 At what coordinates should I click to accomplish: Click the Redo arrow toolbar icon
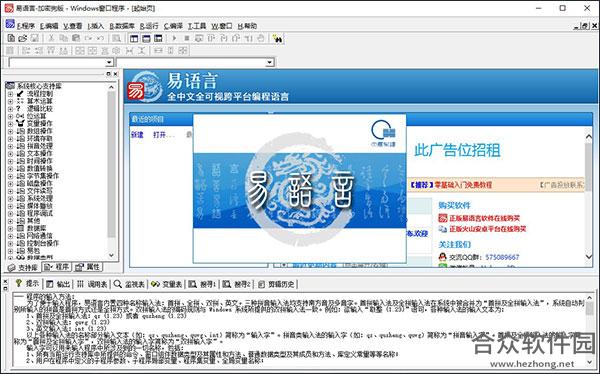[x=88, y=38]
